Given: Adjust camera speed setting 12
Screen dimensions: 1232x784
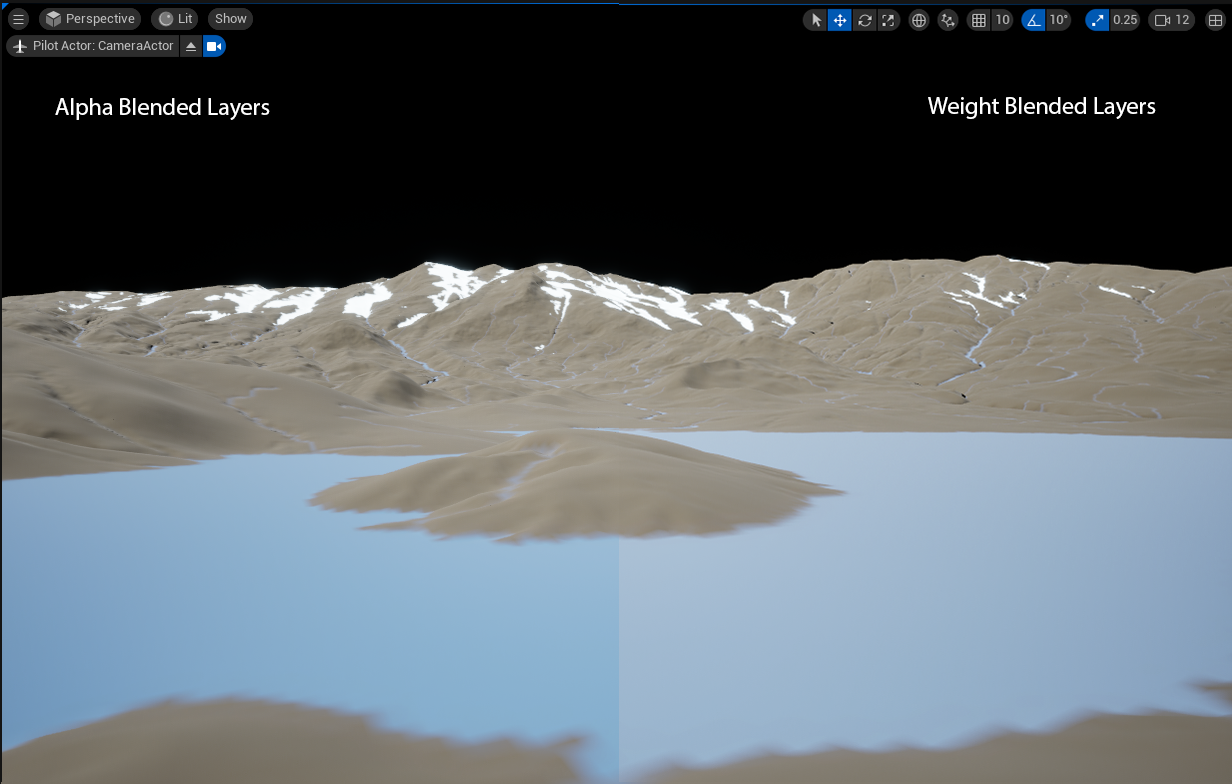Looking at the screenshot, I should pyautogui.click(x=1172, y=20).
